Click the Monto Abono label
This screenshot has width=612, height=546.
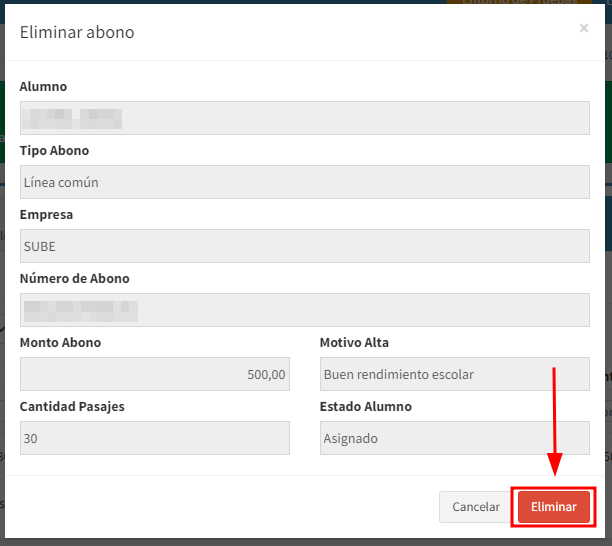(60, 342)
